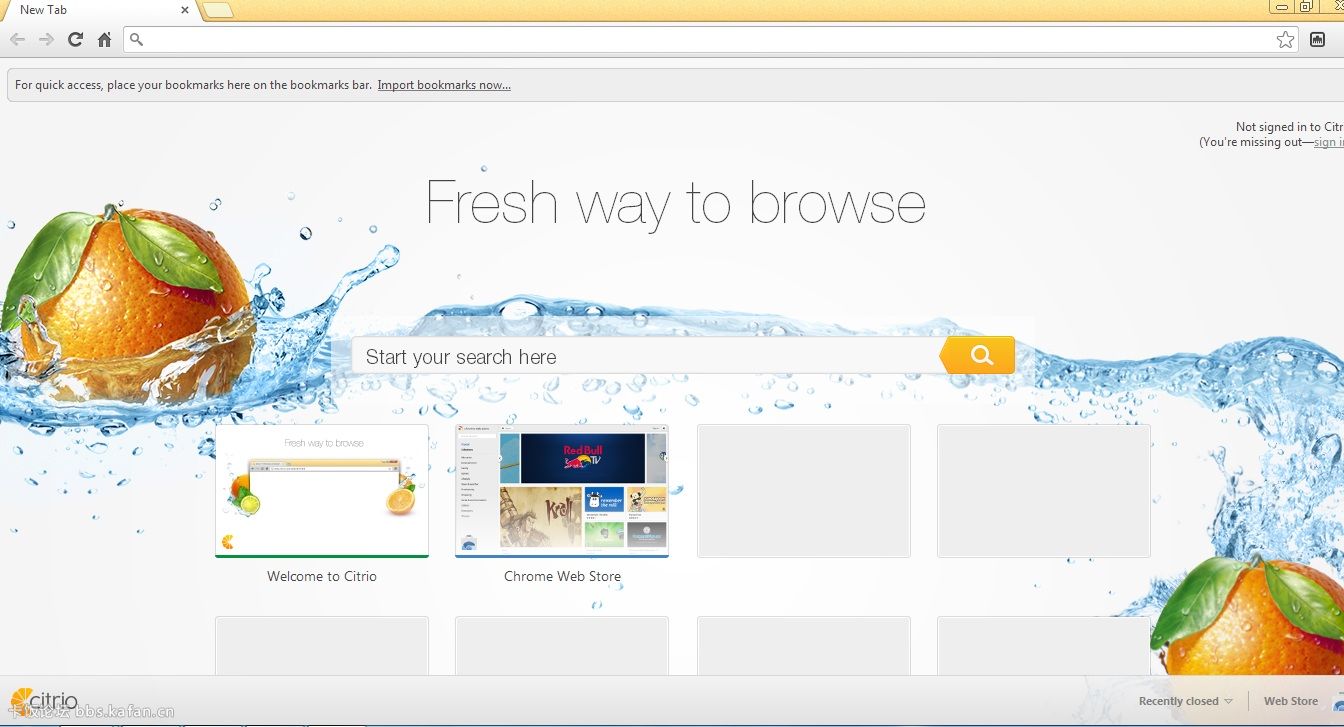1344x727 pixels.
Task: Bookmark this page with the star icon
Action: 1285,40
